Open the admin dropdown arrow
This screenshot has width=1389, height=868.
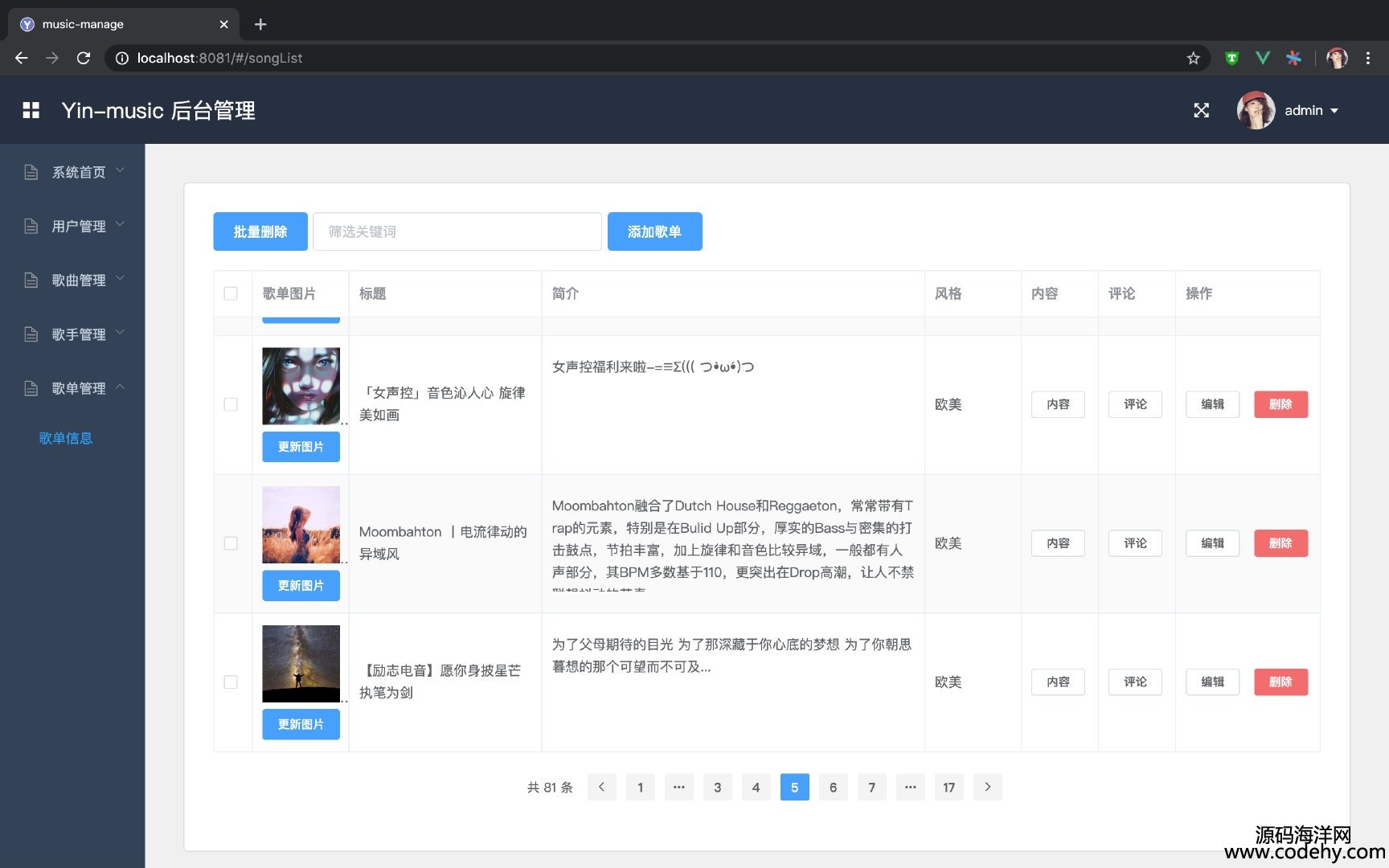point(1334,111)
